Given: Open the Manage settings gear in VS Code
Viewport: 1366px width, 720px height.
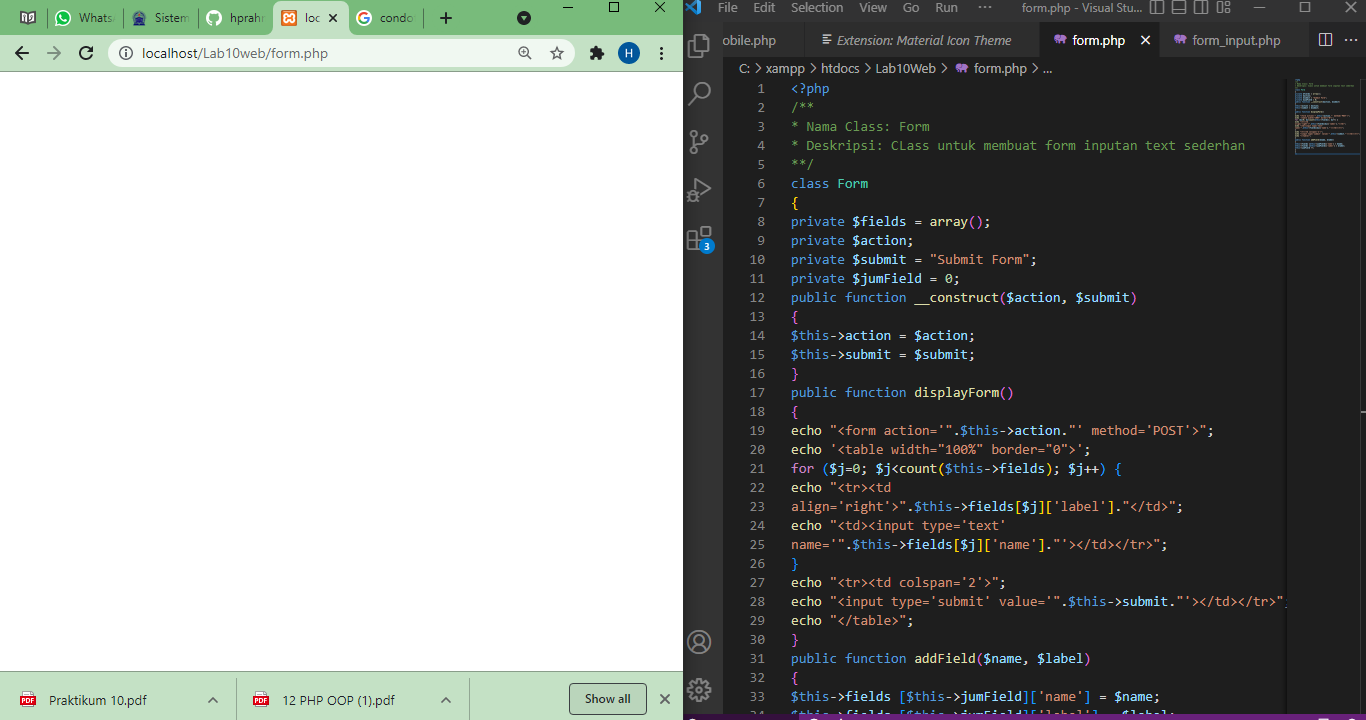Looking at the screenshot, I should click(x=700, y=689).
